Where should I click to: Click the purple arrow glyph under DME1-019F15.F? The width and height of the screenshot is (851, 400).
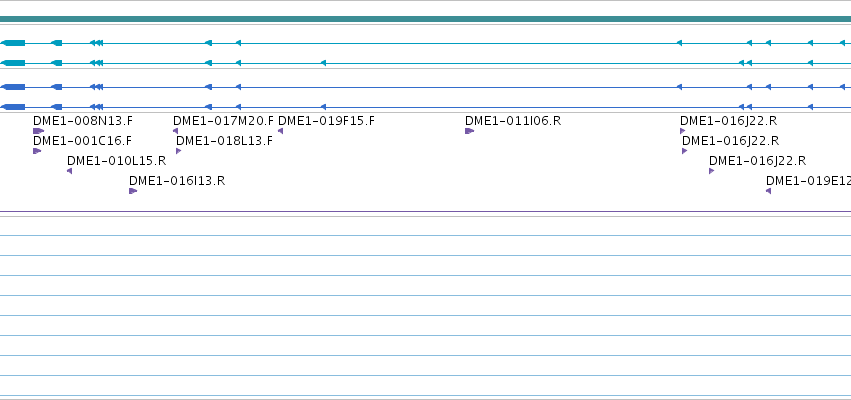pos(281,131)
